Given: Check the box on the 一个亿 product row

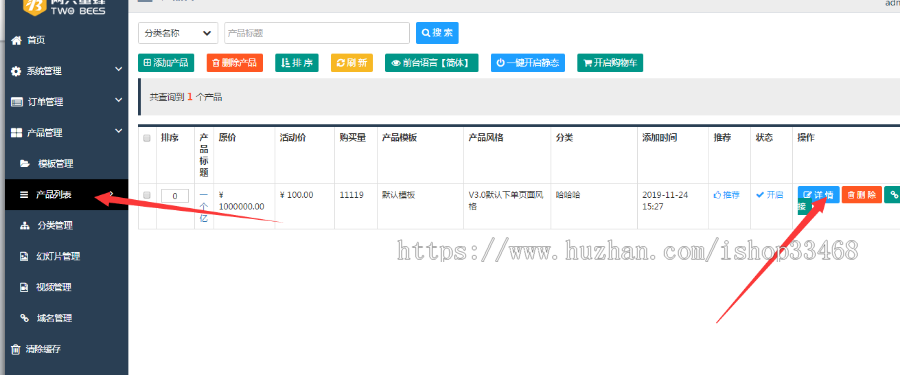Looking at the screenshot, I should point(146,195).
